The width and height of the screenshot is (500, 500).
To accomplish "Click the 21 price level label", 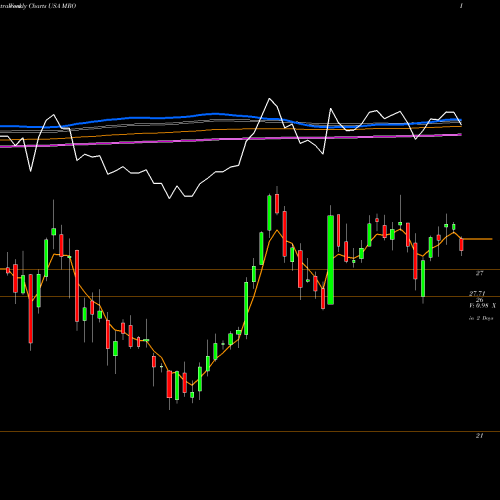I will pos(479,436).
